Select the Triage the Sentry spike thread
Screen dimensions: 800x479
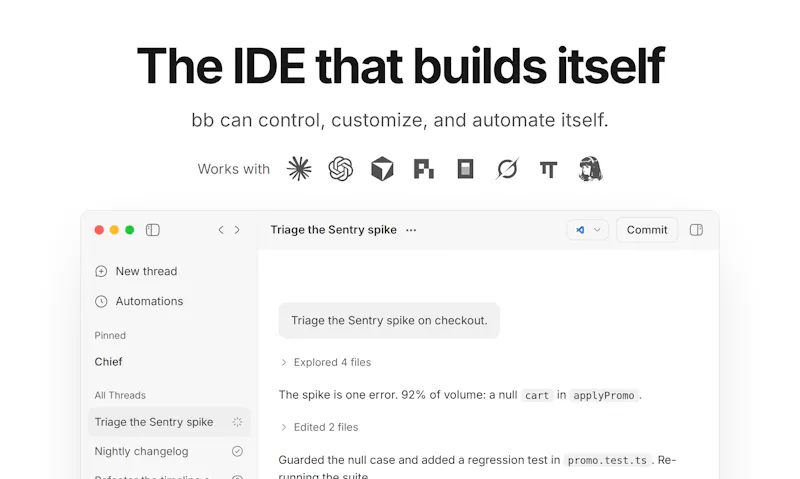[x=169, y=422]
